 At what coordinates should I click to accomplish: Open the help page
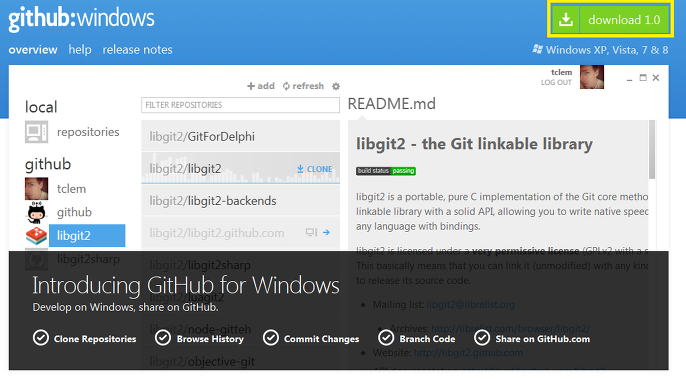pyautogui.click(x=80, y=50)
